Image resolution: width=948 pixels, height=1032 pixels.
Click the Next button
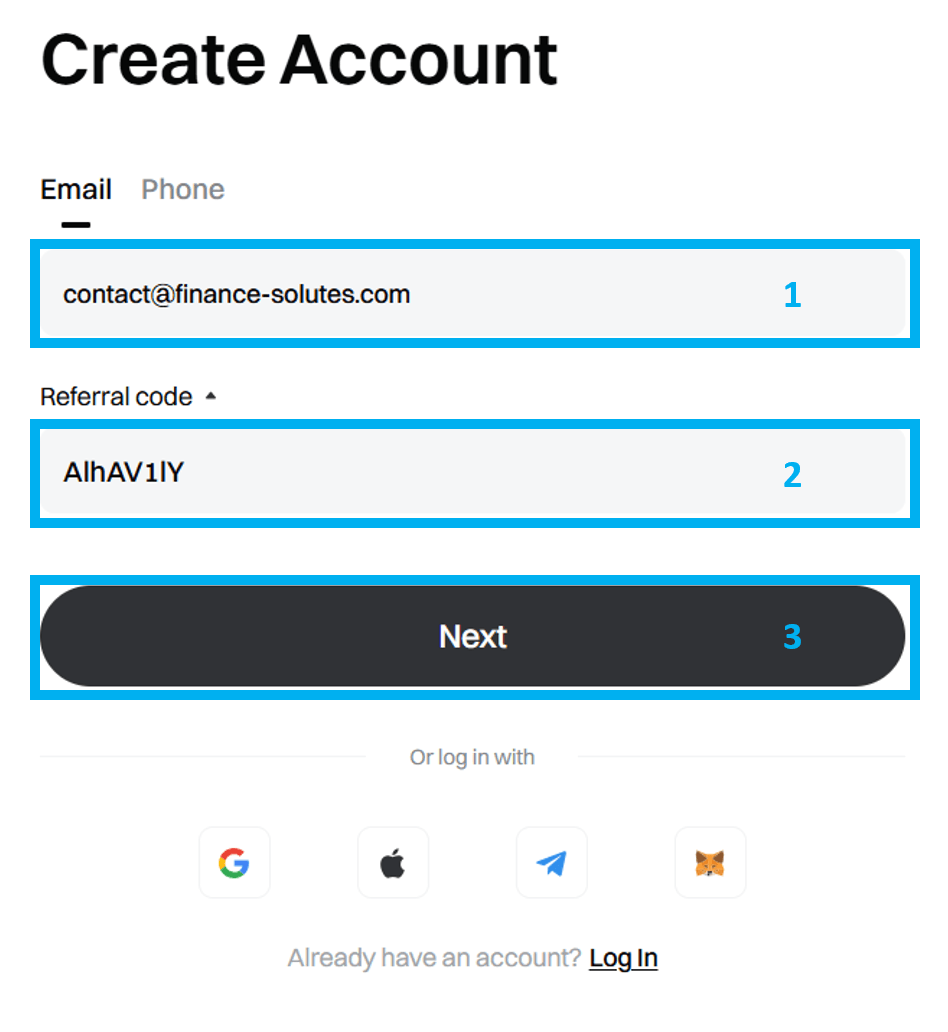(473, 636)
